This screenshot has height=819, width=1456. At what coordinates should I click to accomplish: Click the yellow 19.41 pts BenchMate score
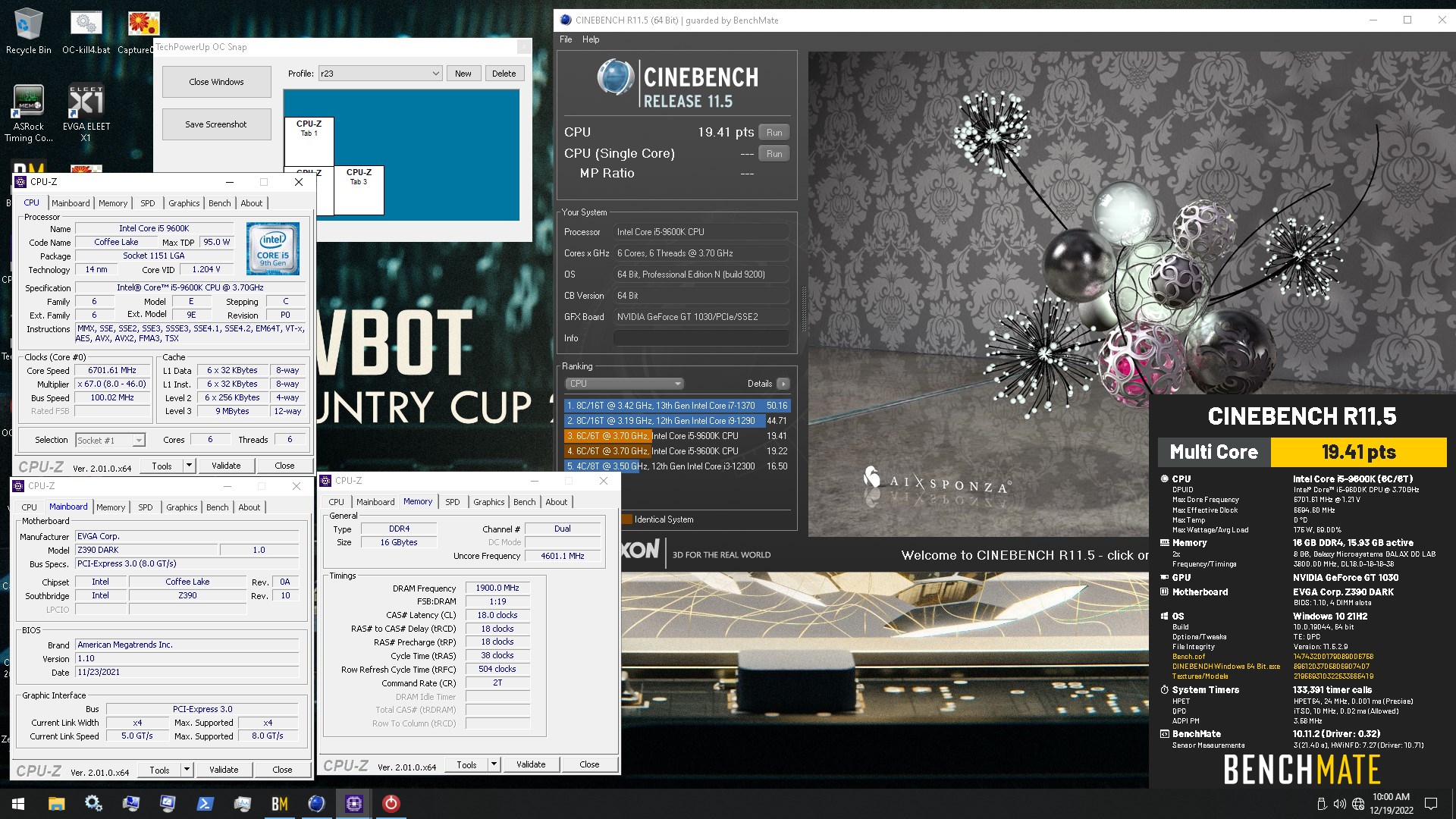coord(1358,452)
